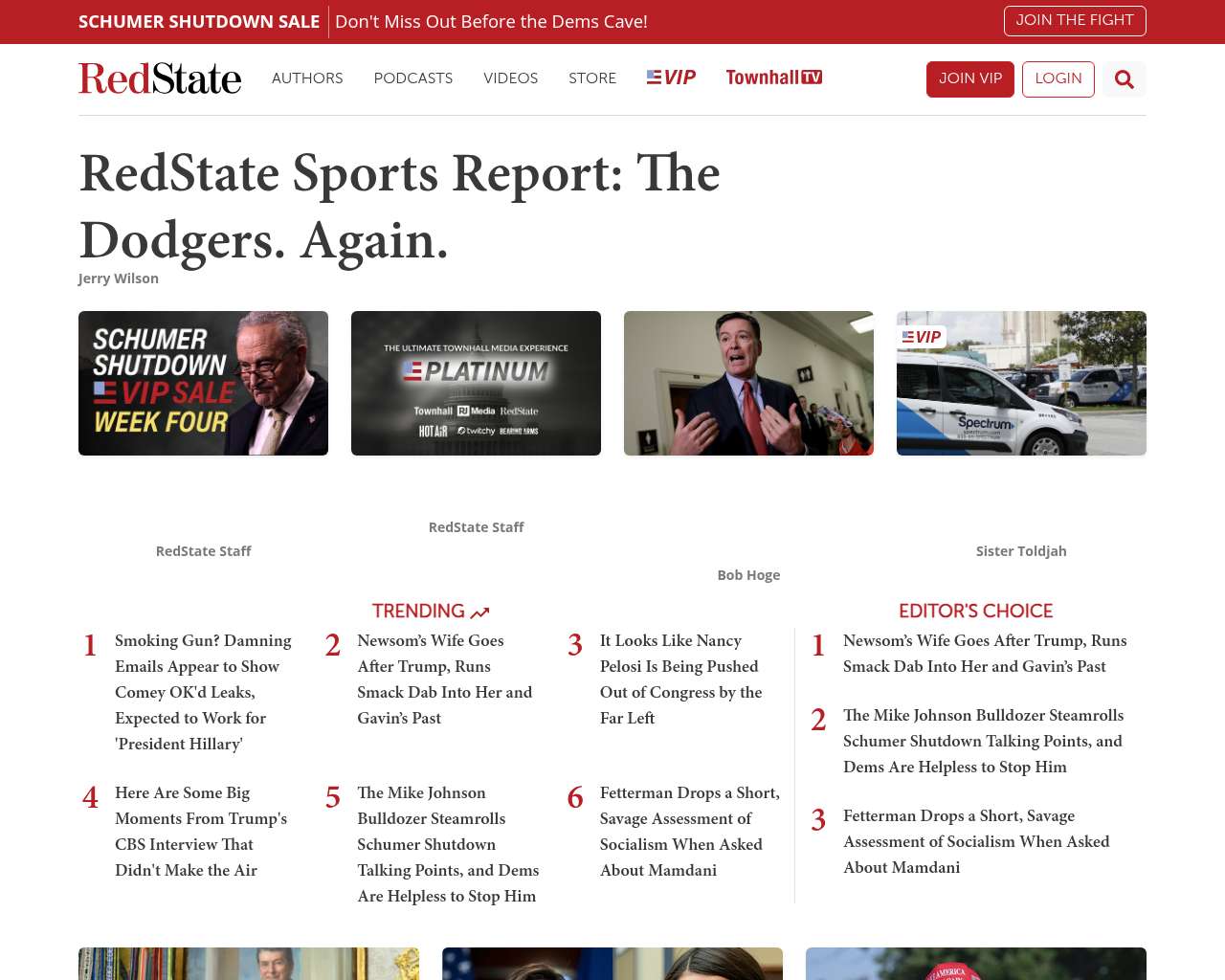Open the Spectrum van VIP thumbnail
Screen dimensions: 1225x980
coord(1021,383)
